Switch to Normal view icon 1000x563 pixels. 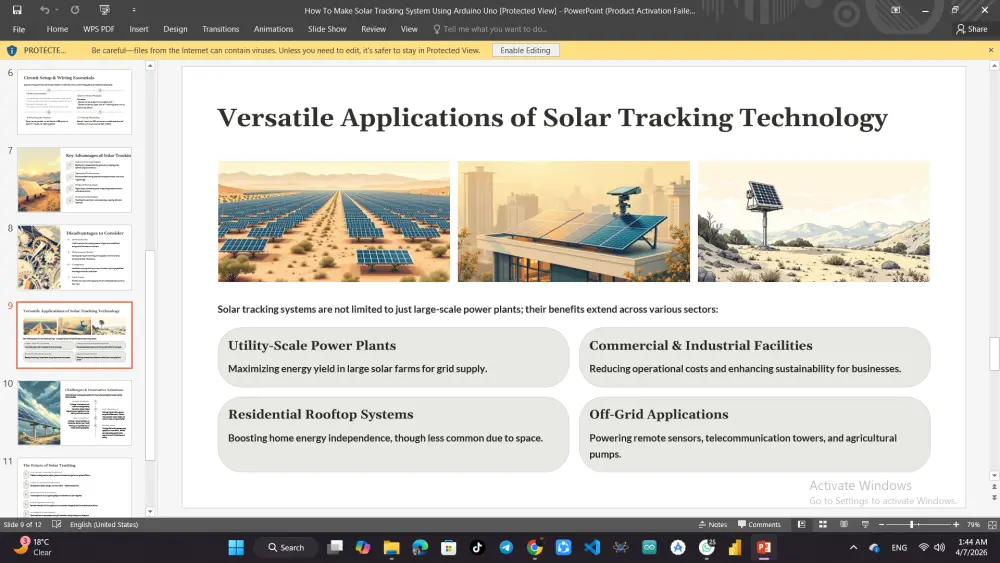(802, 525)
